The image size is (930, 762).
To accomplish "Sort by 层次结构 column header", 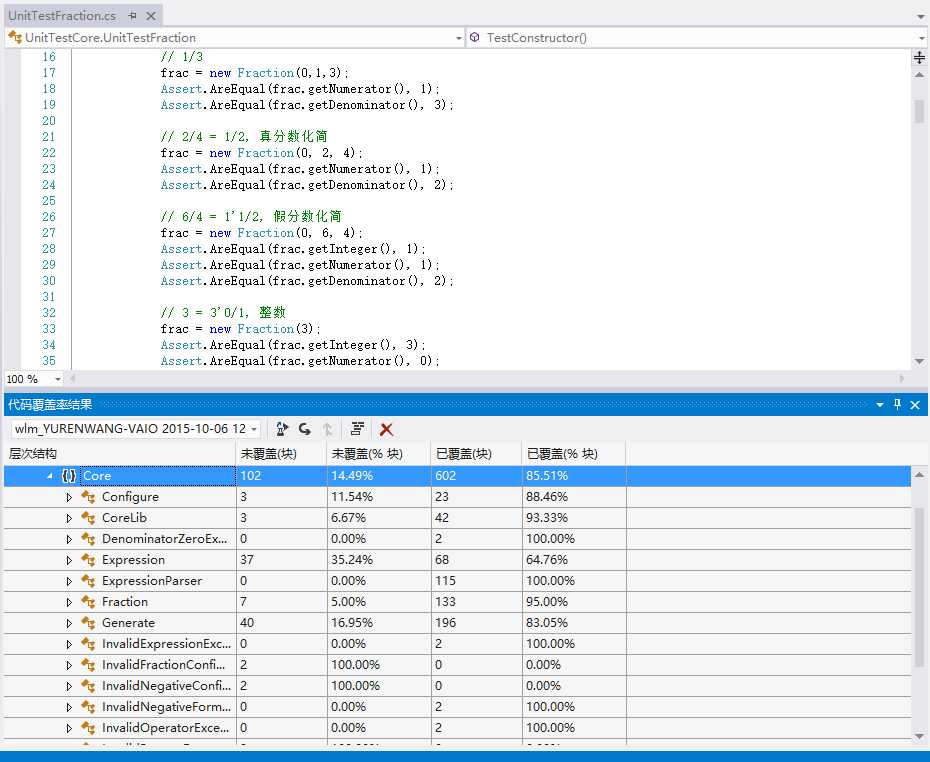I will pyautogui.click(x=119, y=454).
